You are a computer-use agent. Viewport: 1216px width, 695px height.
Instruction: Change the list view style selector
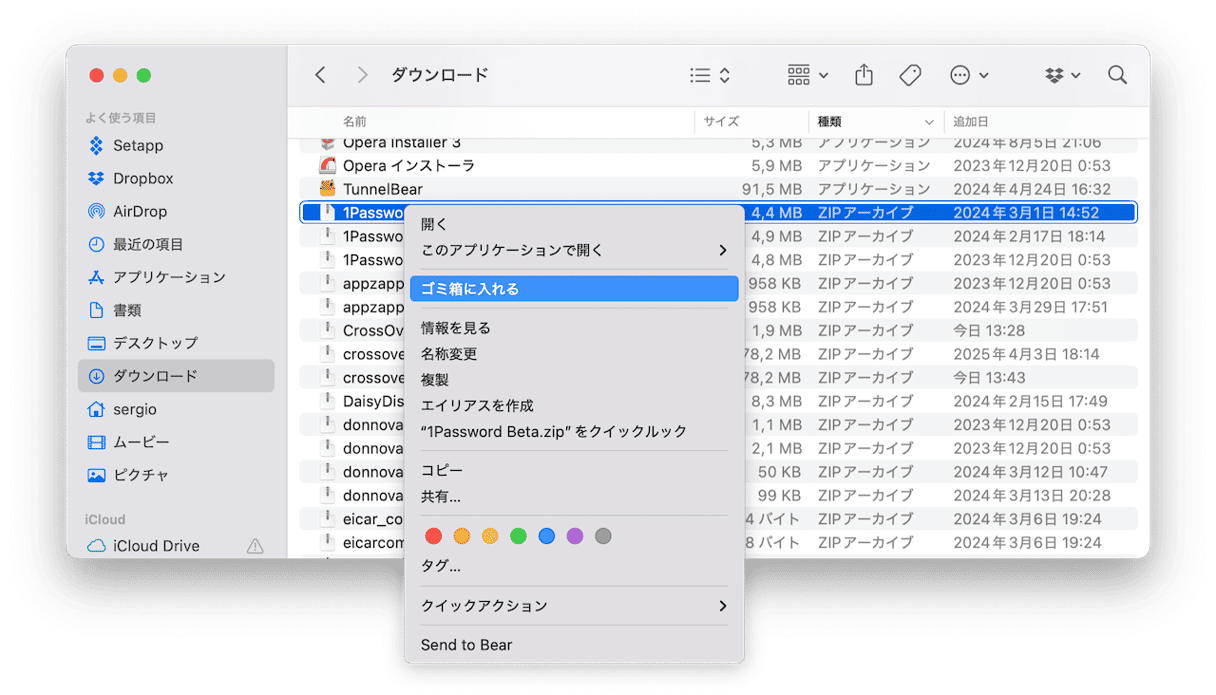[710, 75]
